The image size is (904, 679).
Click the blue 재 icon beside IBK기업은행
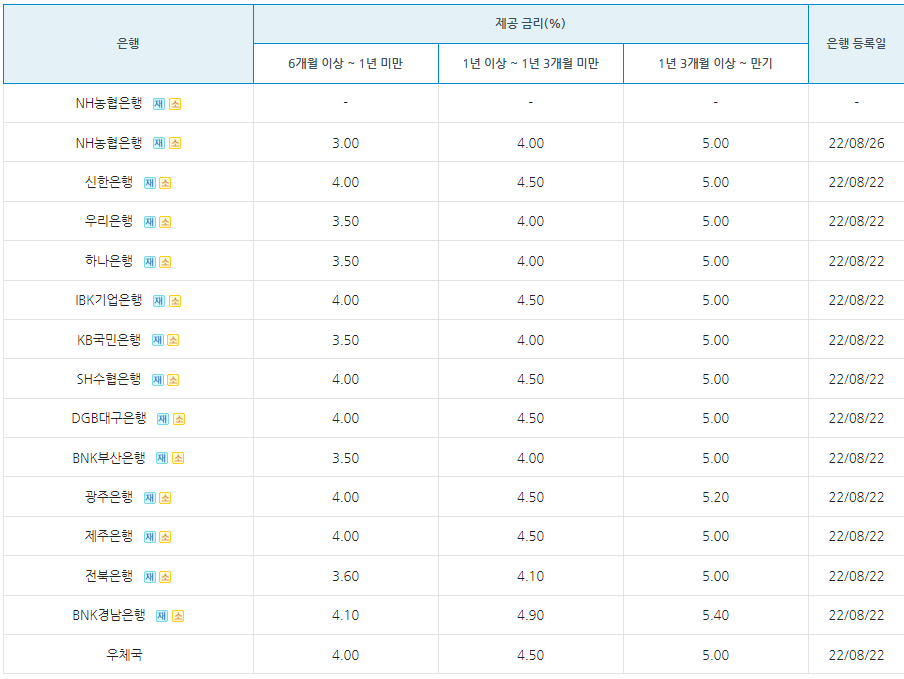coord(159,301)
